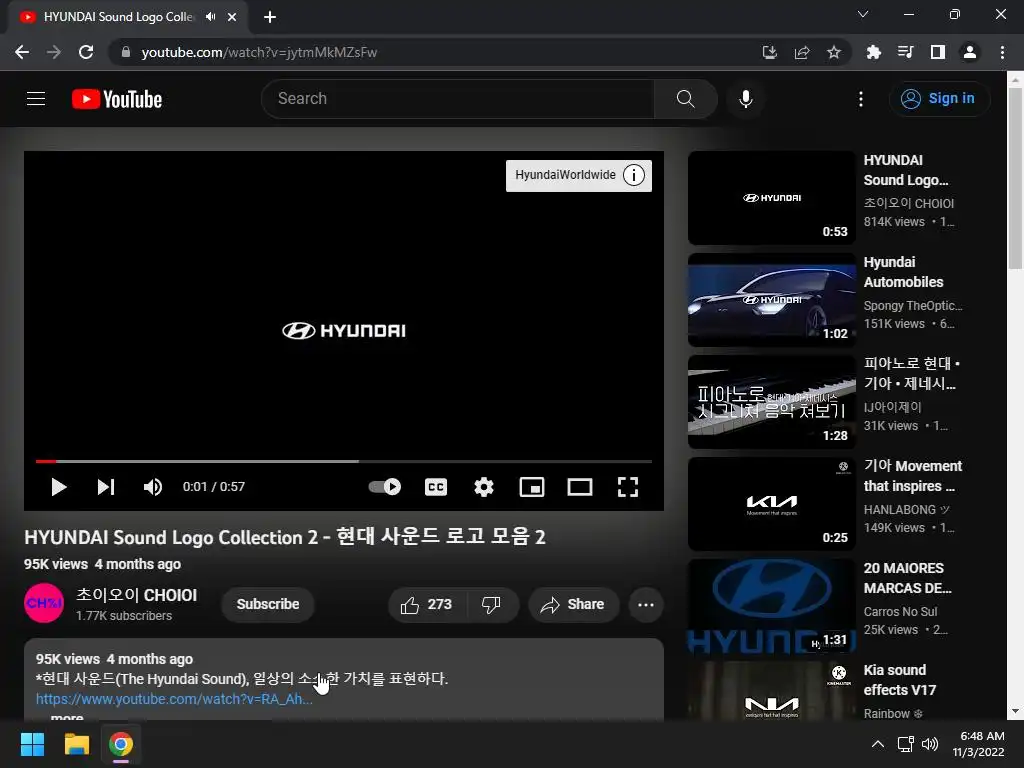Screen dimensions: 1024x768
Task: Click the address bar URL
Action: pos(259,52)
